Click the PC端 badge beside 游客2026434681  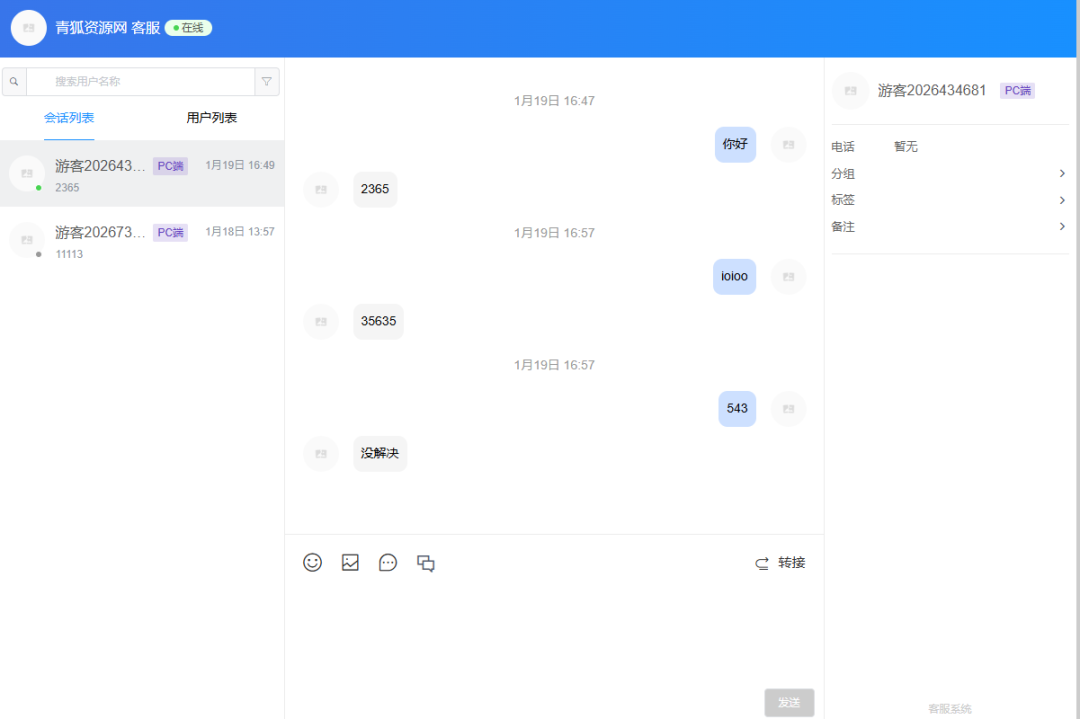(x=1016, y=90)
